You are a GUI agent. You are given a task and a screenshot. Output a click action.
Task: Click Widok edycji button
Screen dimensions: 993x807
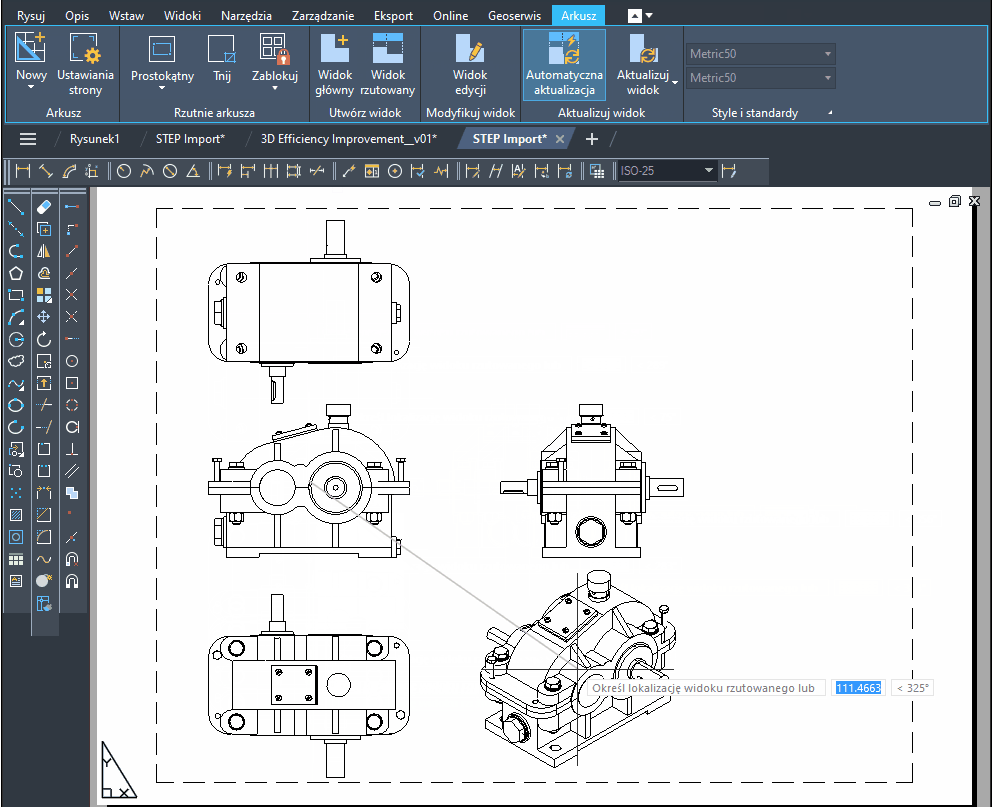coord(470,65)
